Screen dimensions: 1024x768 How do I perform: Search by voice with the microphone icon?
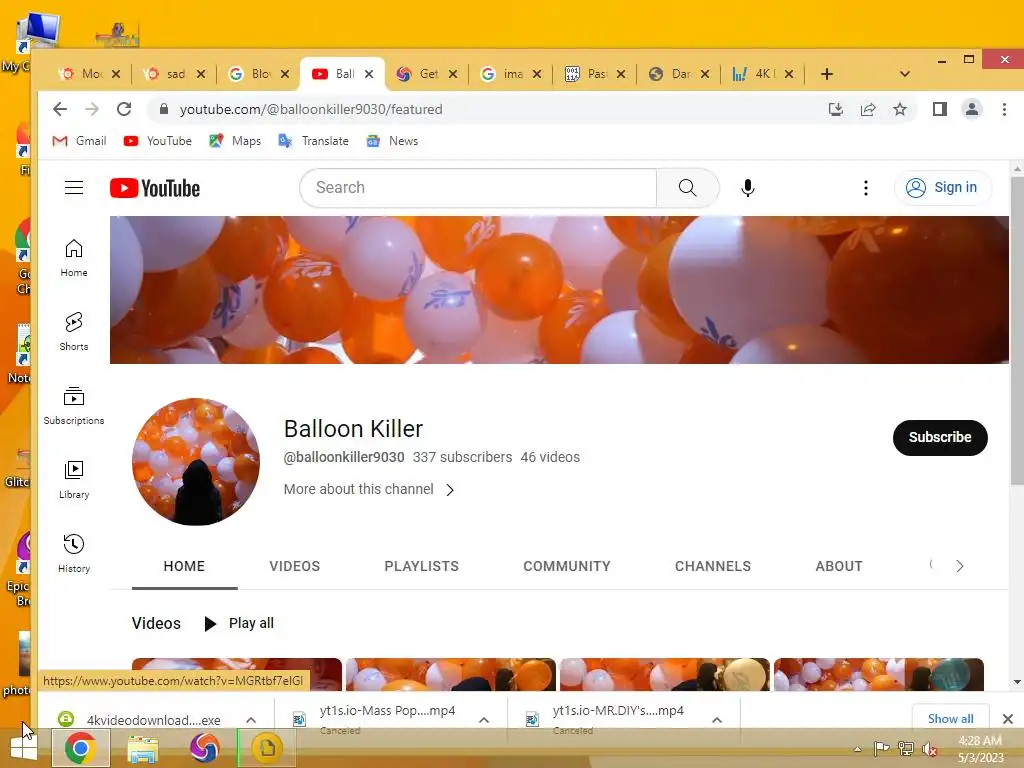[748, 188]
